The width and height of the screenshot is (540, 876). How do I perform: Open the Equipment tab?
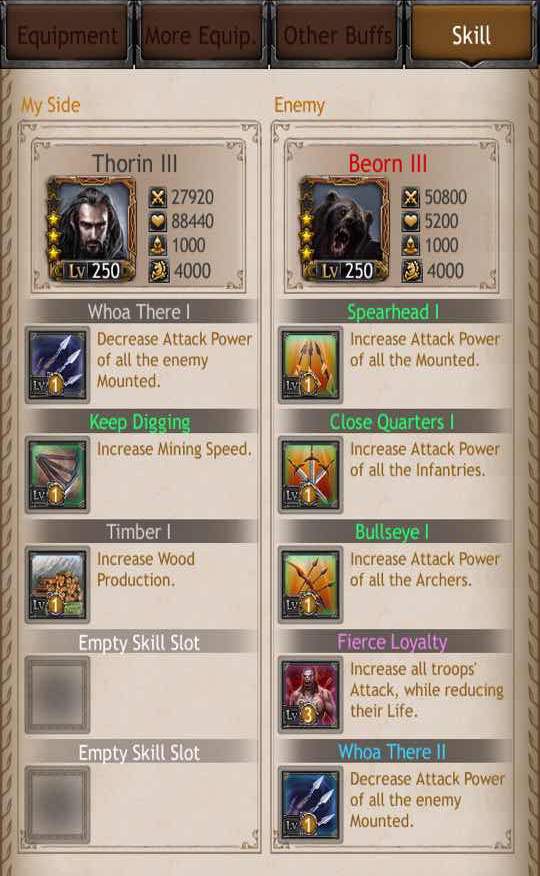pos(67,35)
